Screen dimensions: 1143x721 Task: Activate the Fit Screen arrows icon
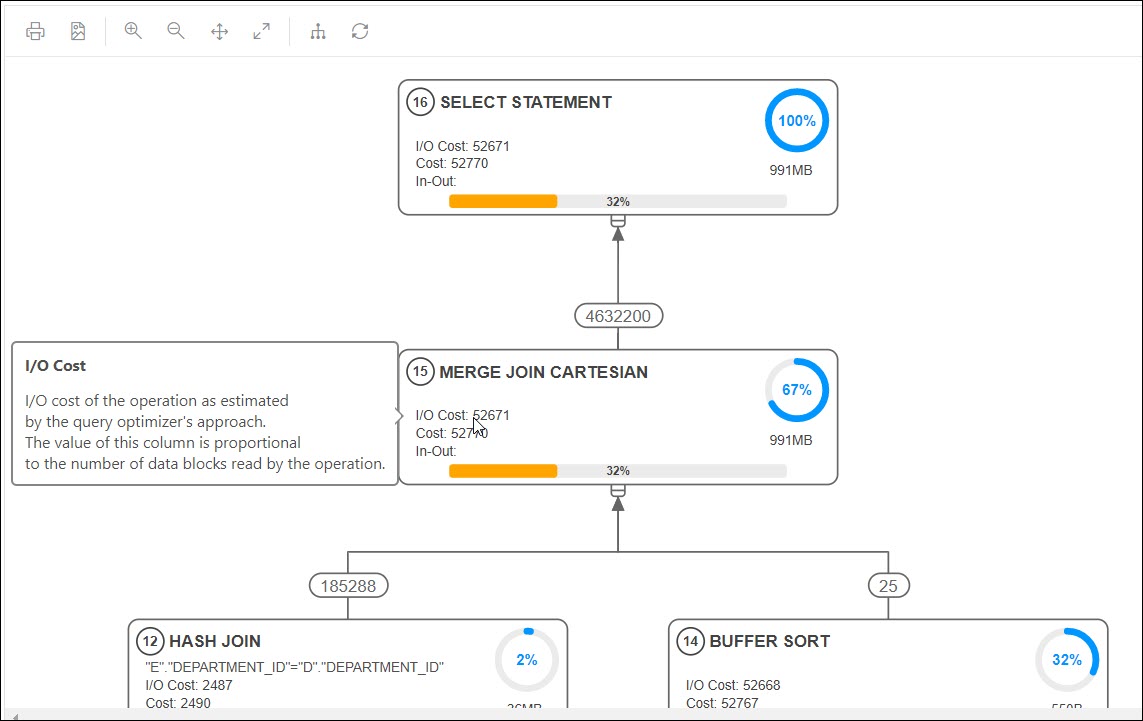coord(219,31)
